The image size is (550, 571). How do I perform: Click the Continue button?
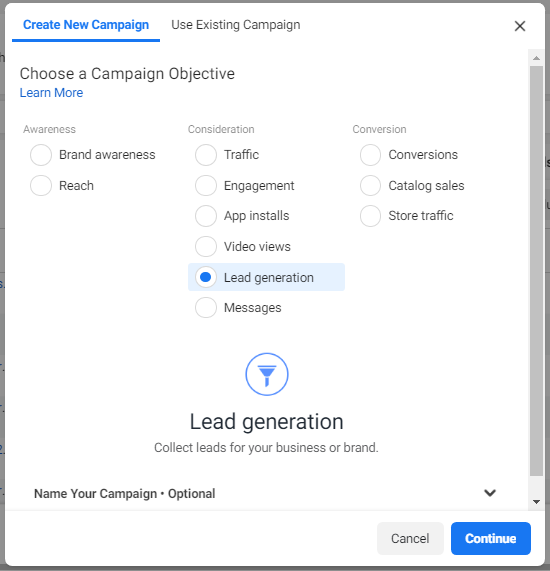pyautogui.click(x=491, y=538)
